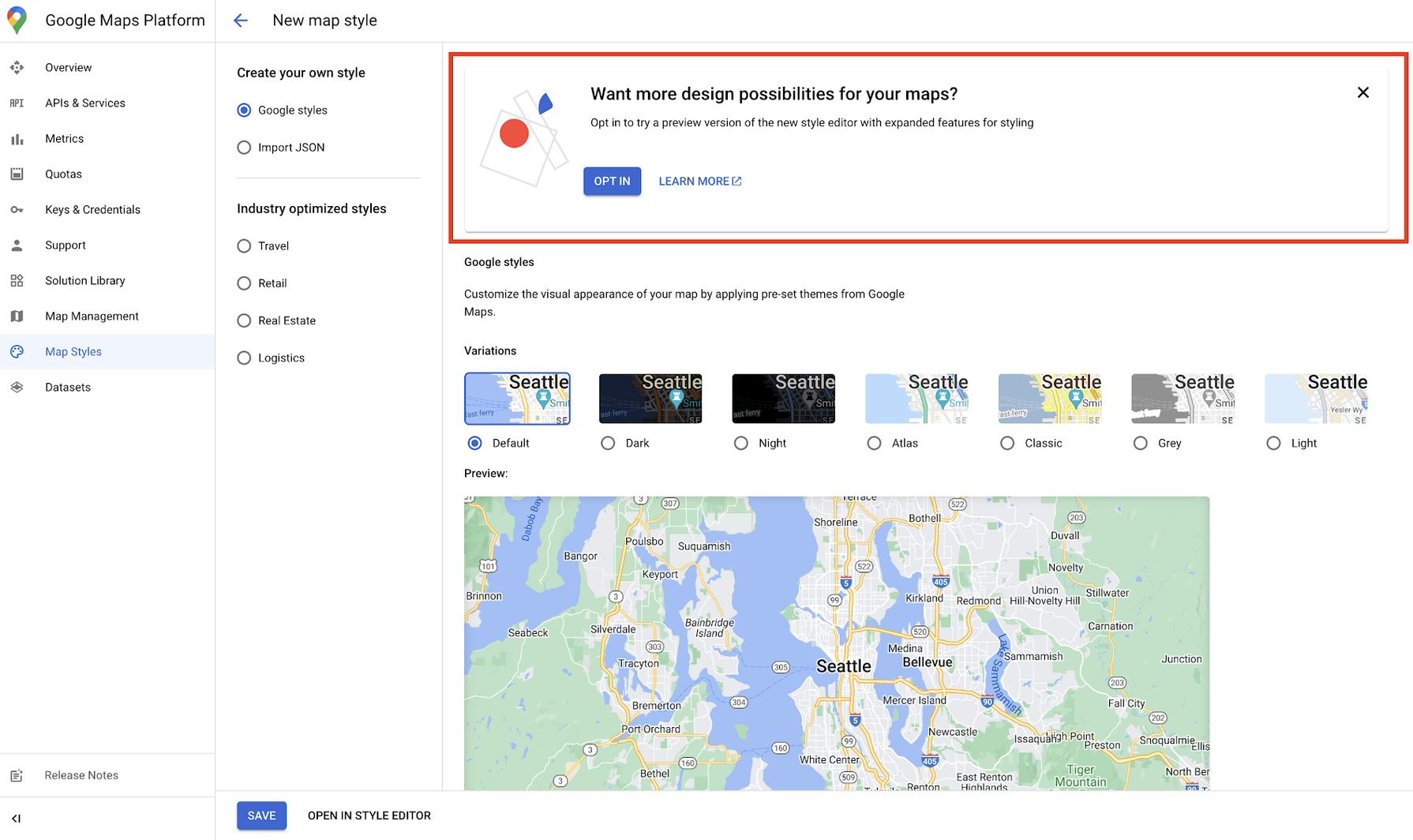
Task: Open the Support page
Action: point(107,246)
